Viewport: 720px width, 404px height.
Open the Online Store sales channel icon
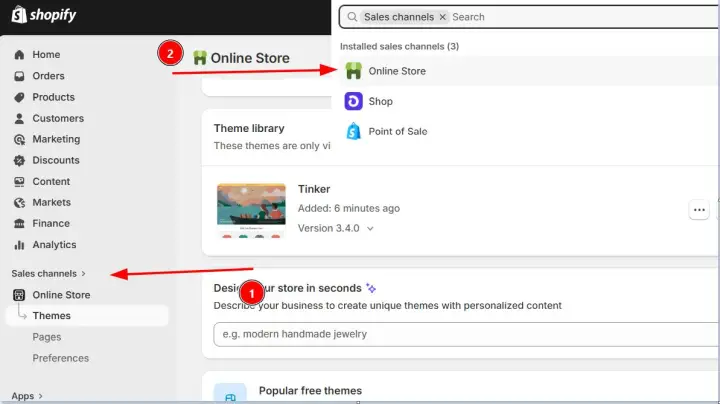point(353,71)
